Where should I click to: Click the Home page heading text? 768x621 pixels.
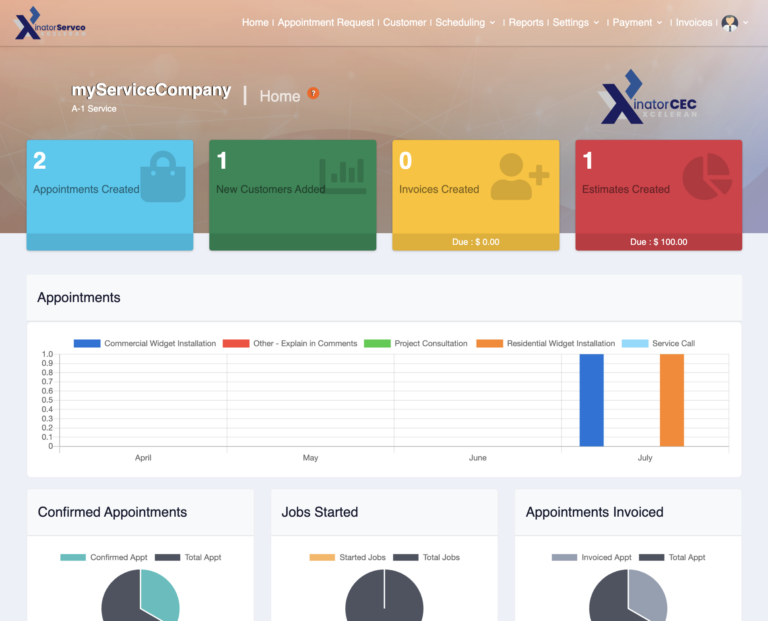tap(280, 96)
